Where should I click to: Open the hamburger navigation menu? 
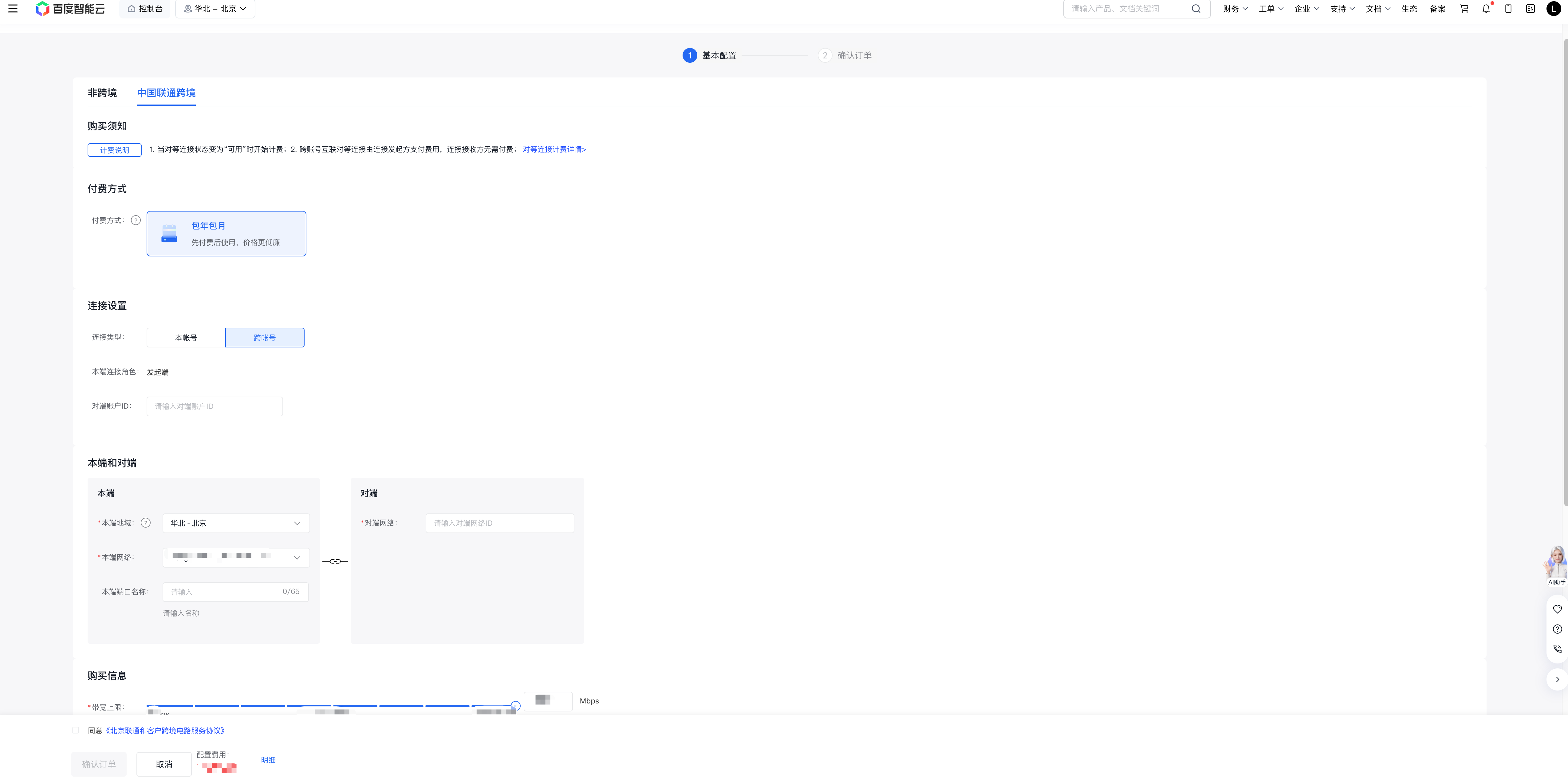pos(13,9)
